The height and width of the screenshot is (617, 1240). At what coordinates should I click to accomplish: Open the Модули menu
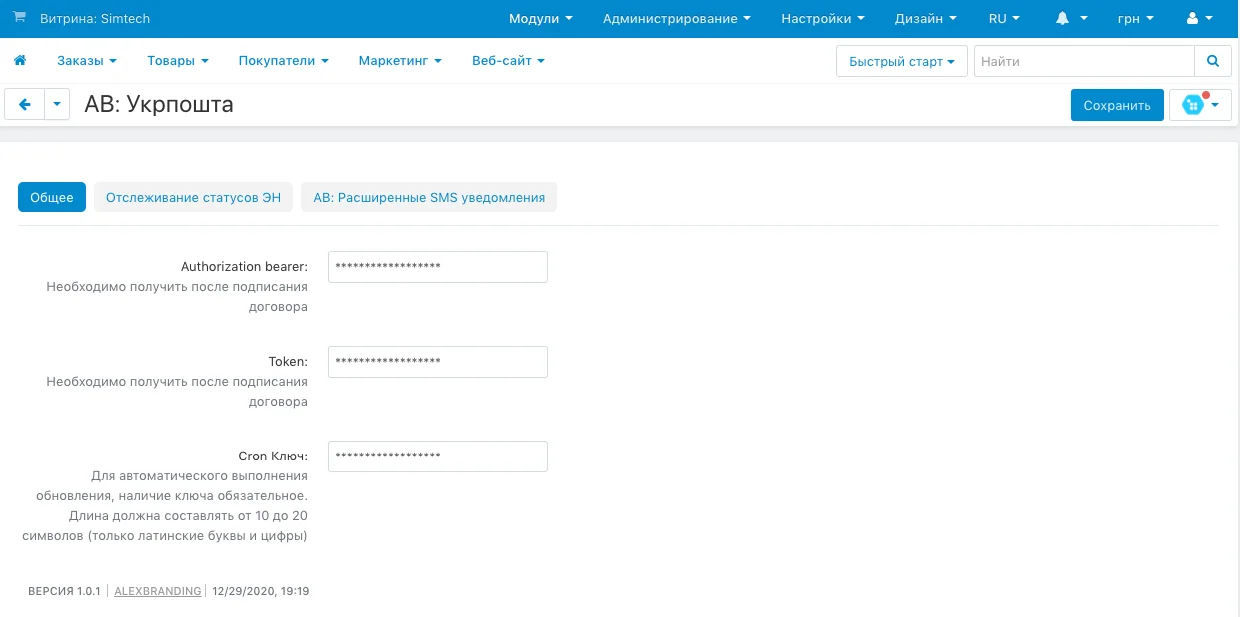pyautogui.click(x=540, y=19)
